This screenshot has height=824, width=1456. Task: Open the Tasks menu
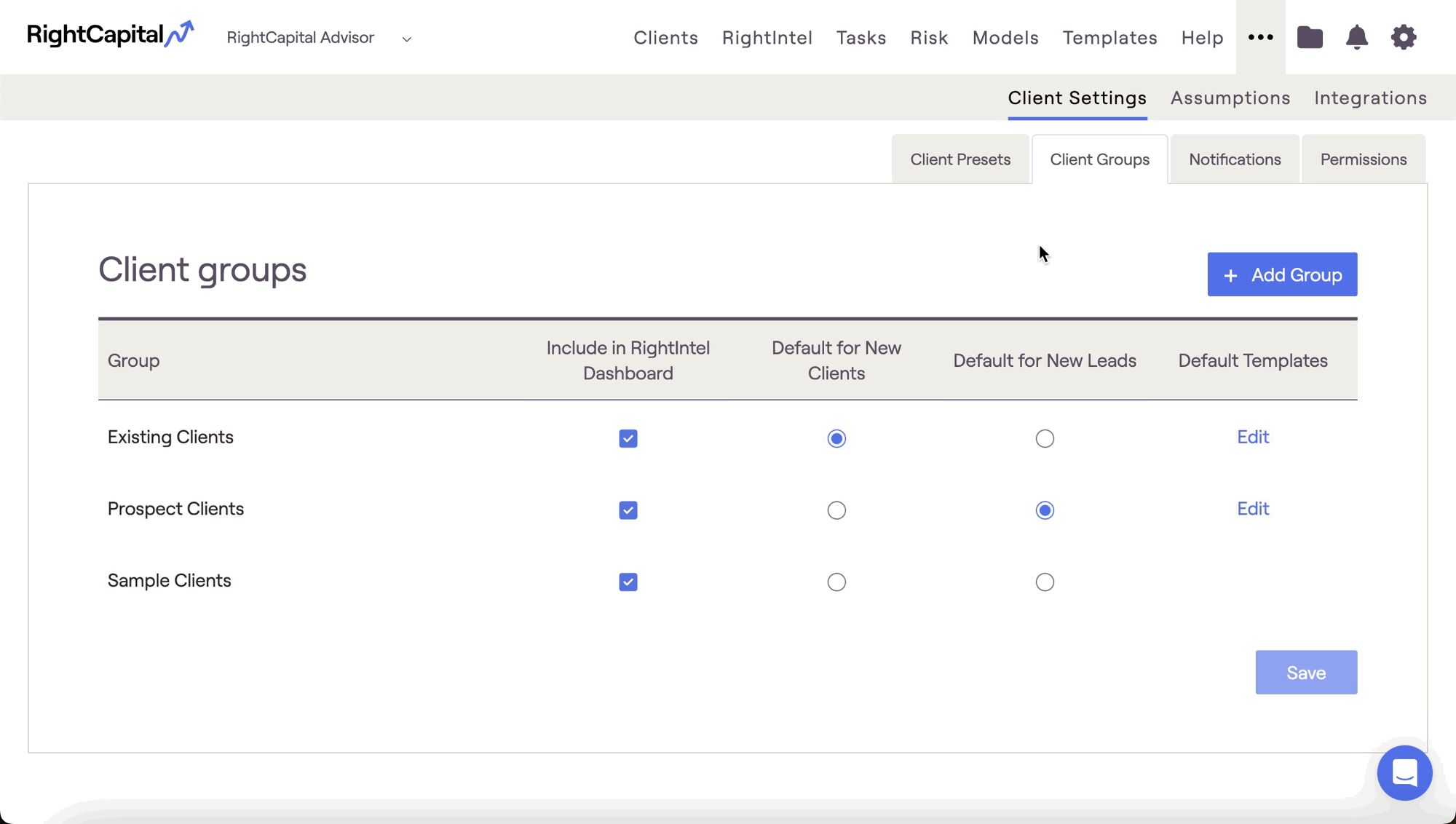pos(861,37)
